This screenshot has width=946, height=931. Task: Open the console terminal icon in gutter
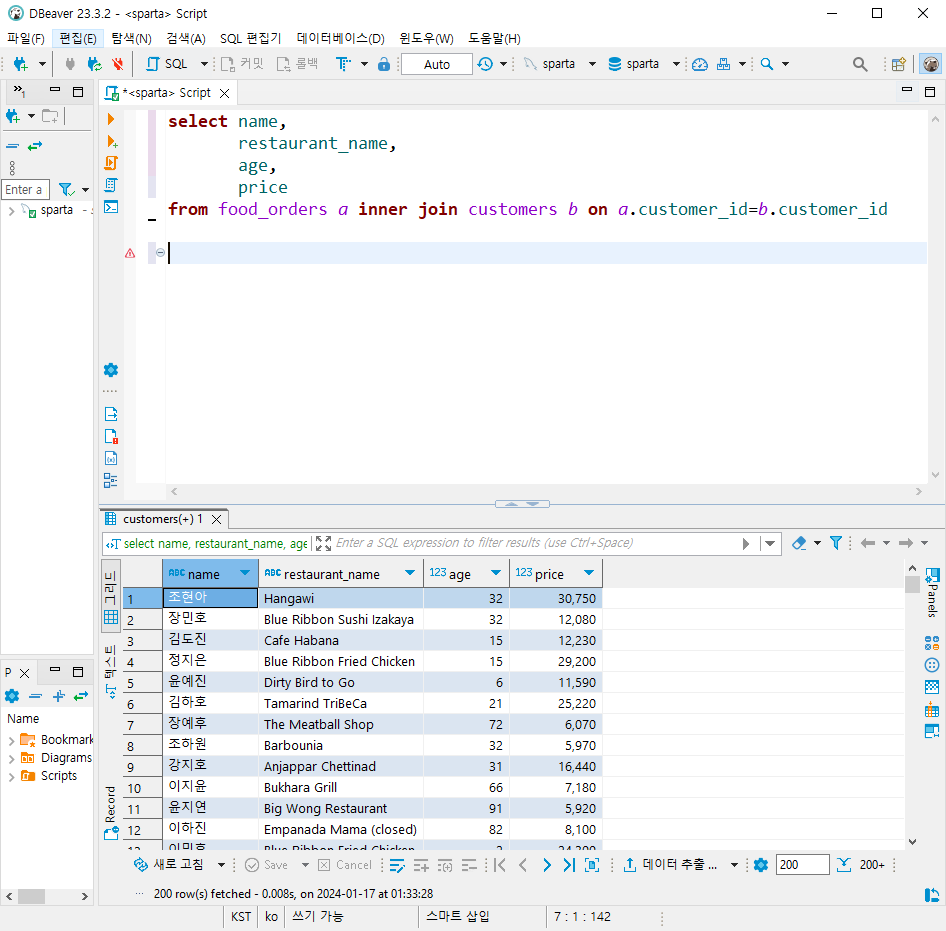111,207
